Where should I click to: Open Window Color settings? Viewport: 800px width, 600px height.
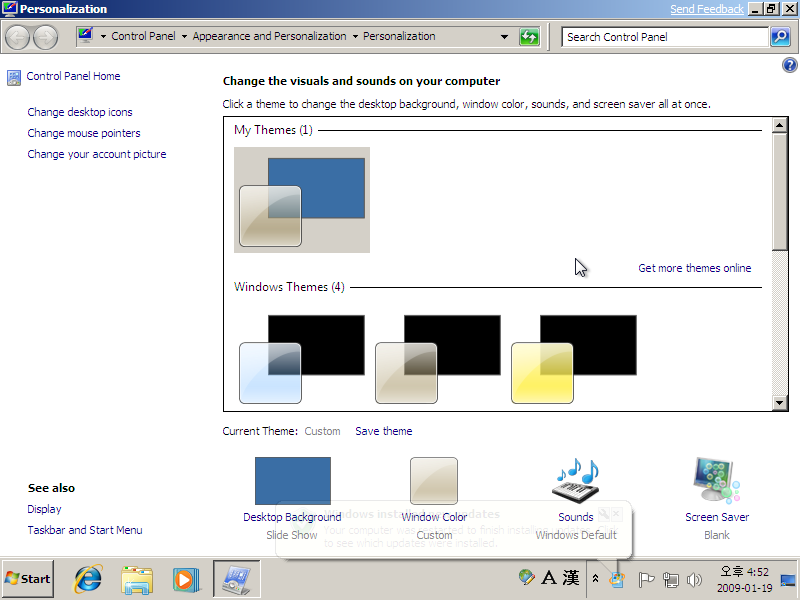(x=434, y=481)
